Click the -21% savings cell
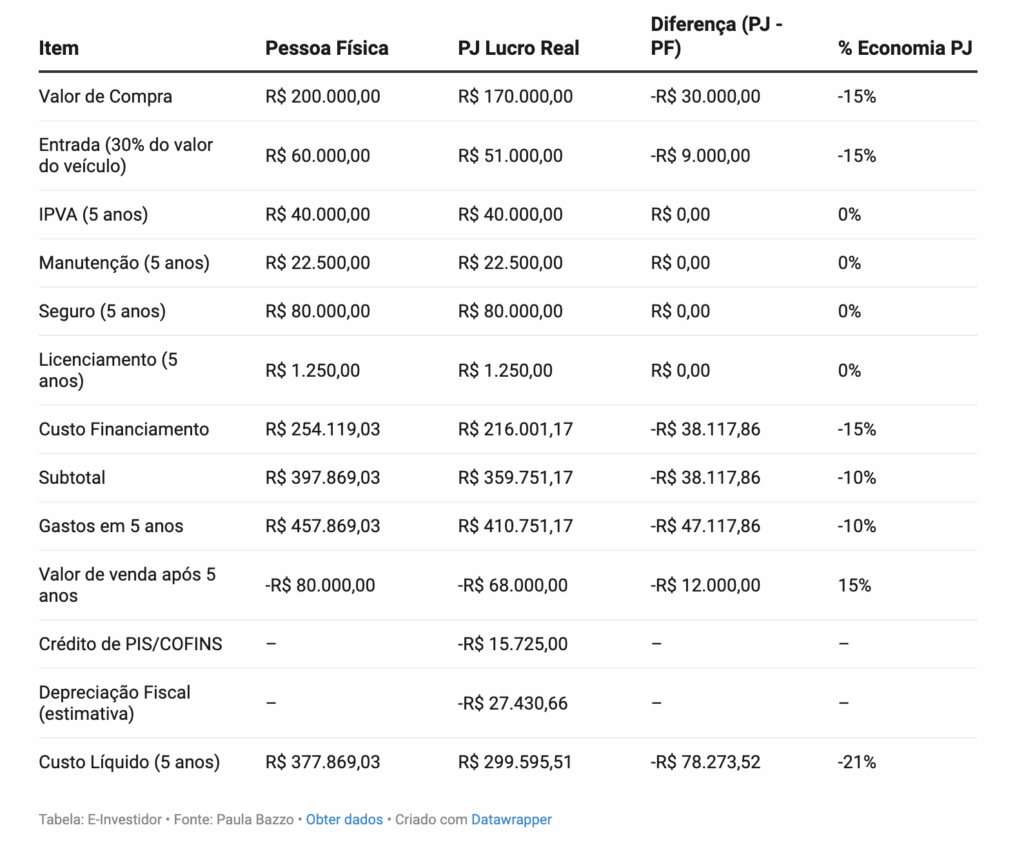Screen dimensions: 1024x845 tap(857, 762)
